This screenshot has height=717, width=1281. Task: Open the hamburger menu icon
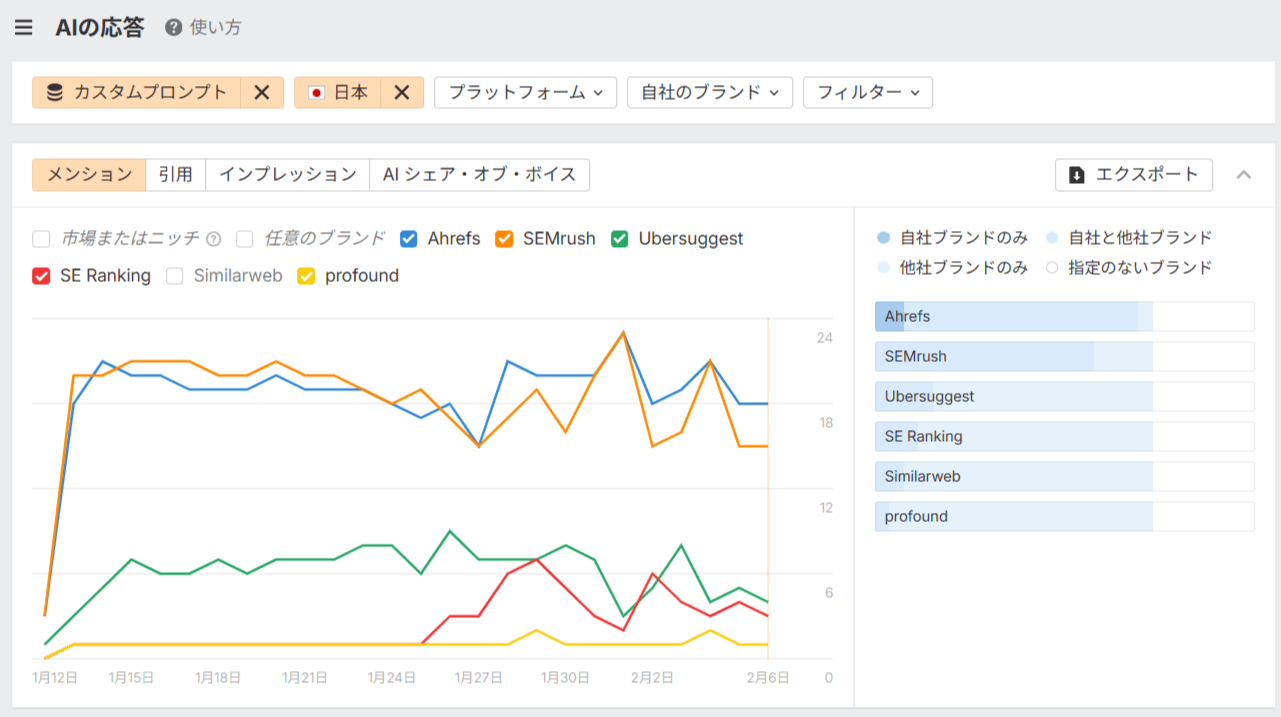point(24,28)
